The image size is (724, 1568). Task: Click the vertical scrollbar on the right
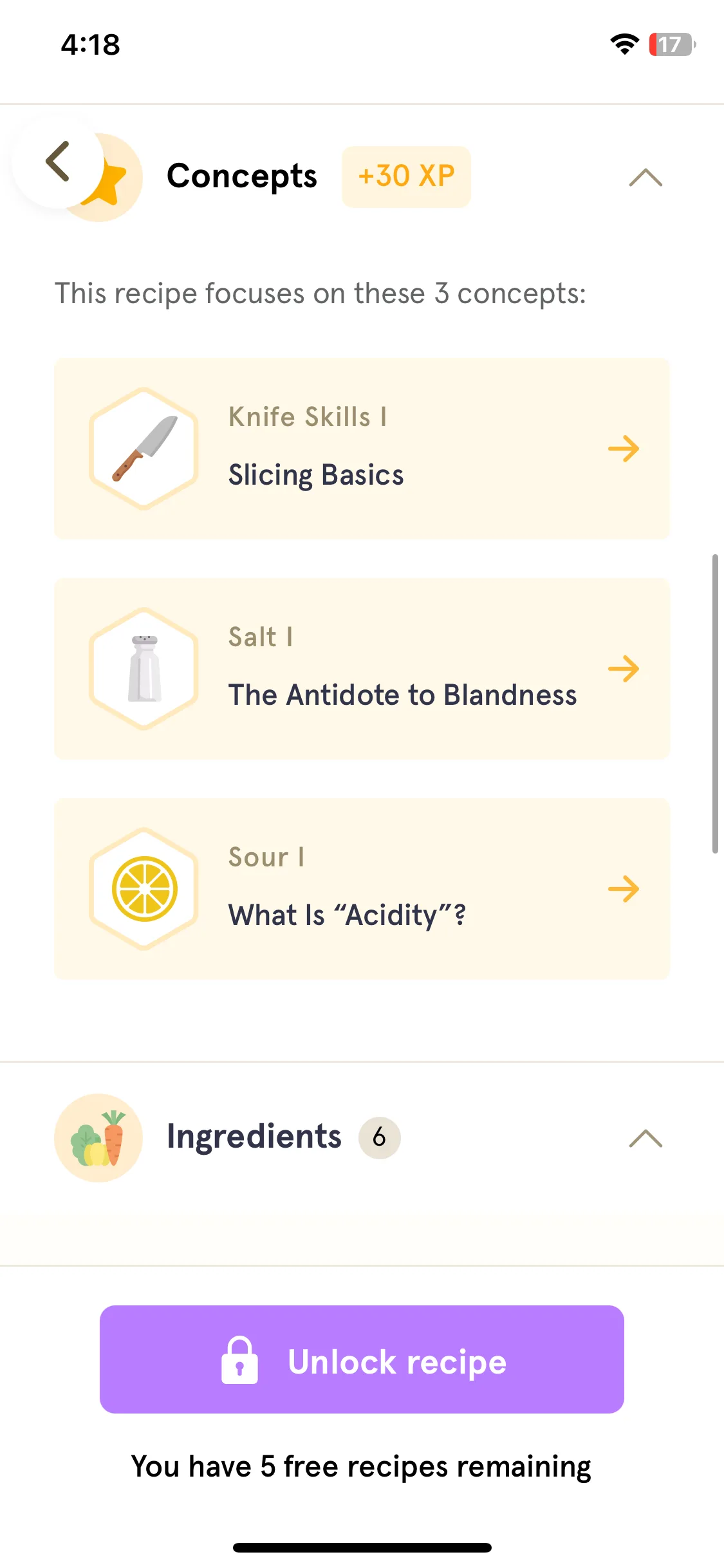pyautogui.click(x=715, y=704)
